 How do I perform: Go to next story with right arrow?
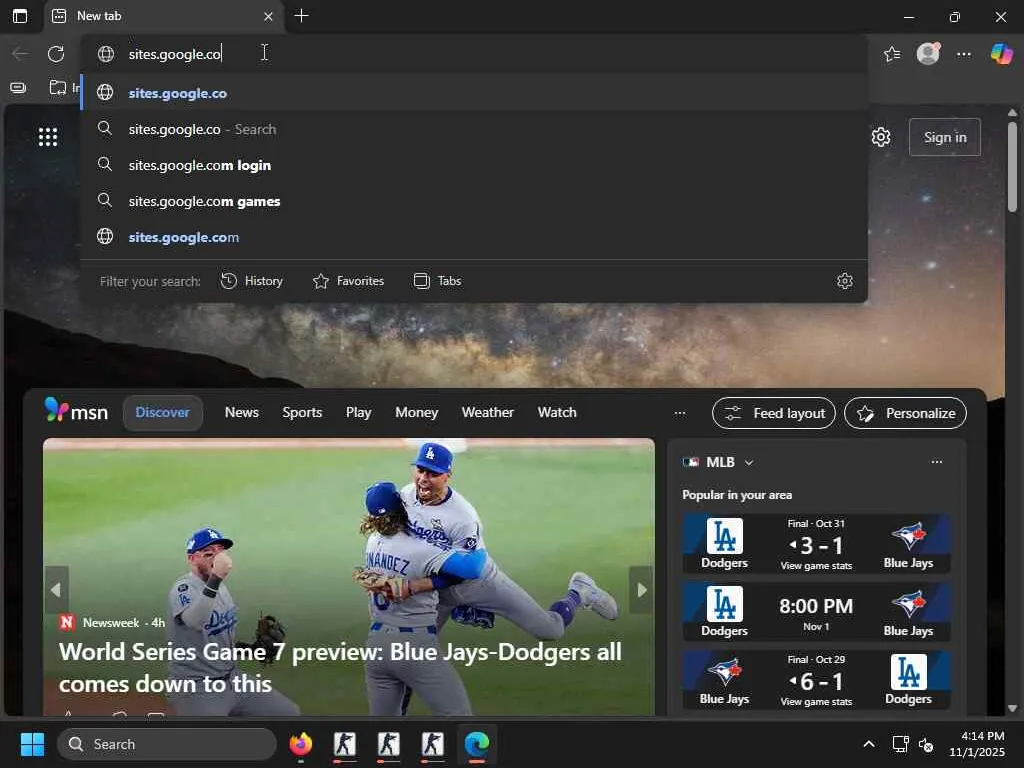(x=641, y=590)
